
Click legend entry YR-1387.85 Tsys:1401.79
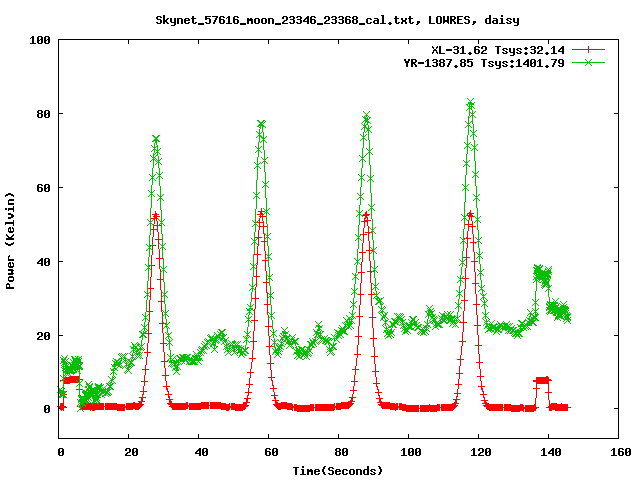(x=484, y=63)
